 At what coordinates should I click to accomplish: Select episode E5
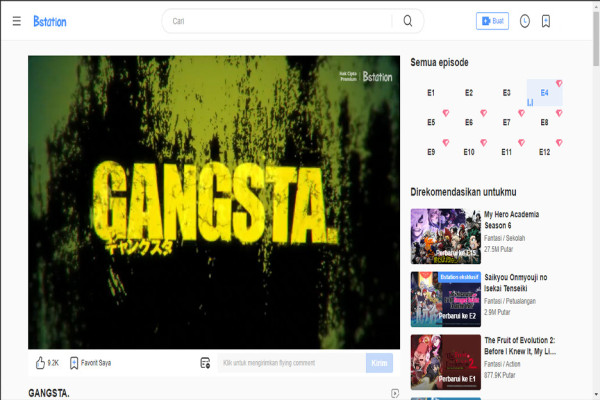point(431,122)
